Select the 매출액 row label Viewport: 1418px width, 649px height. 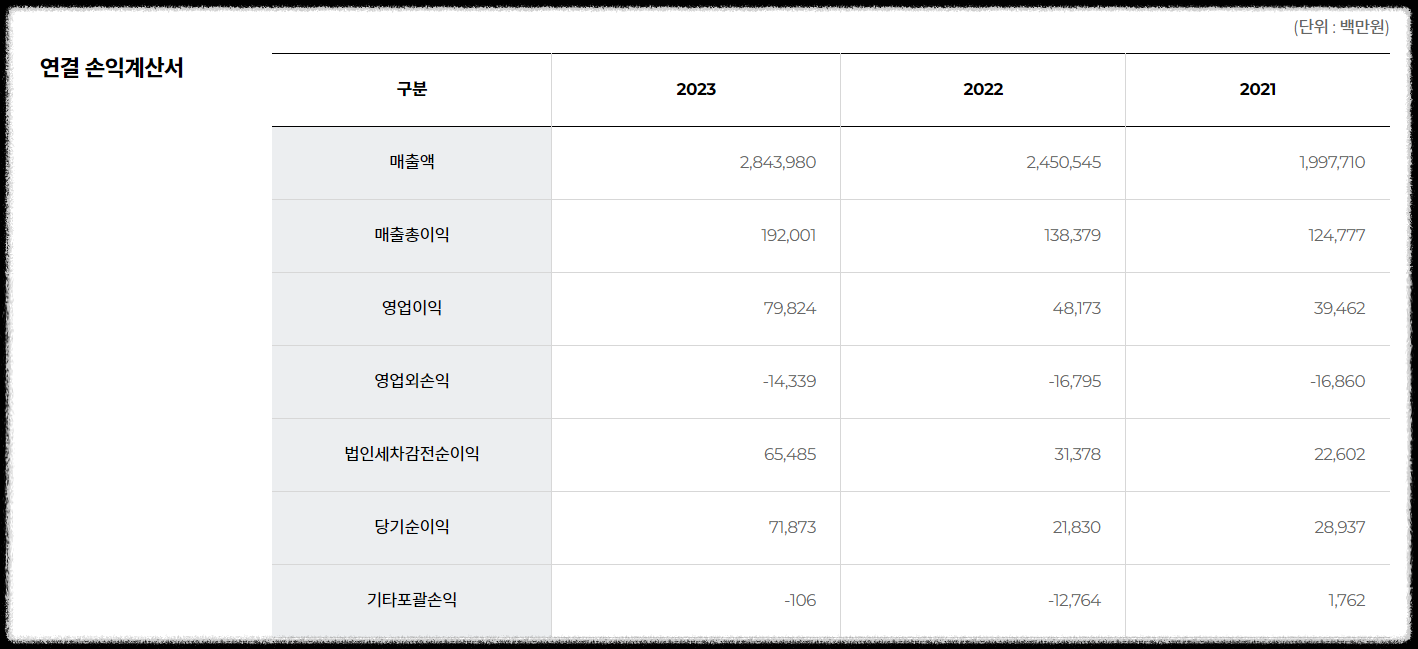[411, 162]
